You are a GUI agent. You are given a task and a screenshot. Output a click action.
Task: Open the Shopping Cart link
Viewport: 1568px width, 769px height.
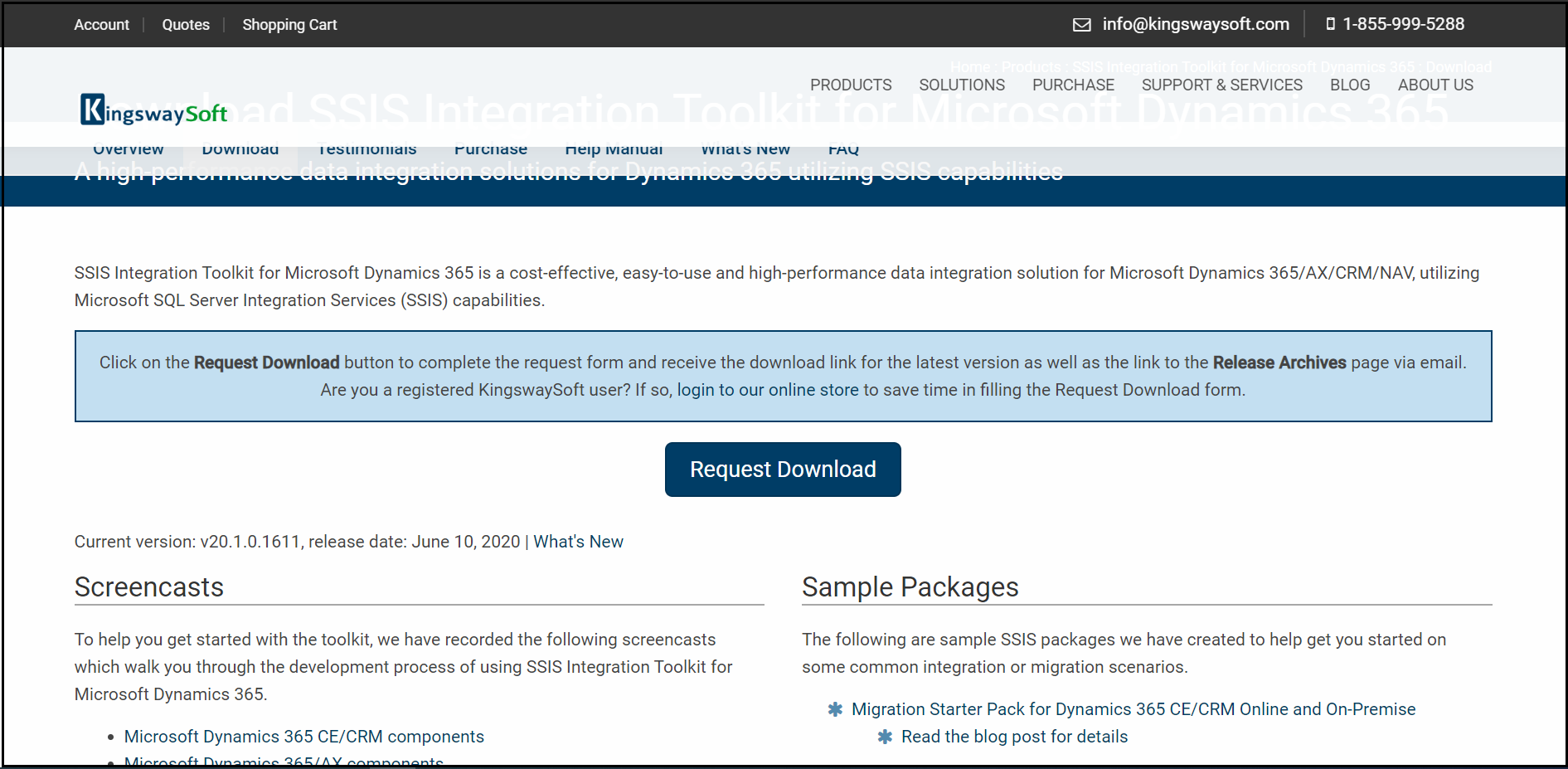pos(289,25)
